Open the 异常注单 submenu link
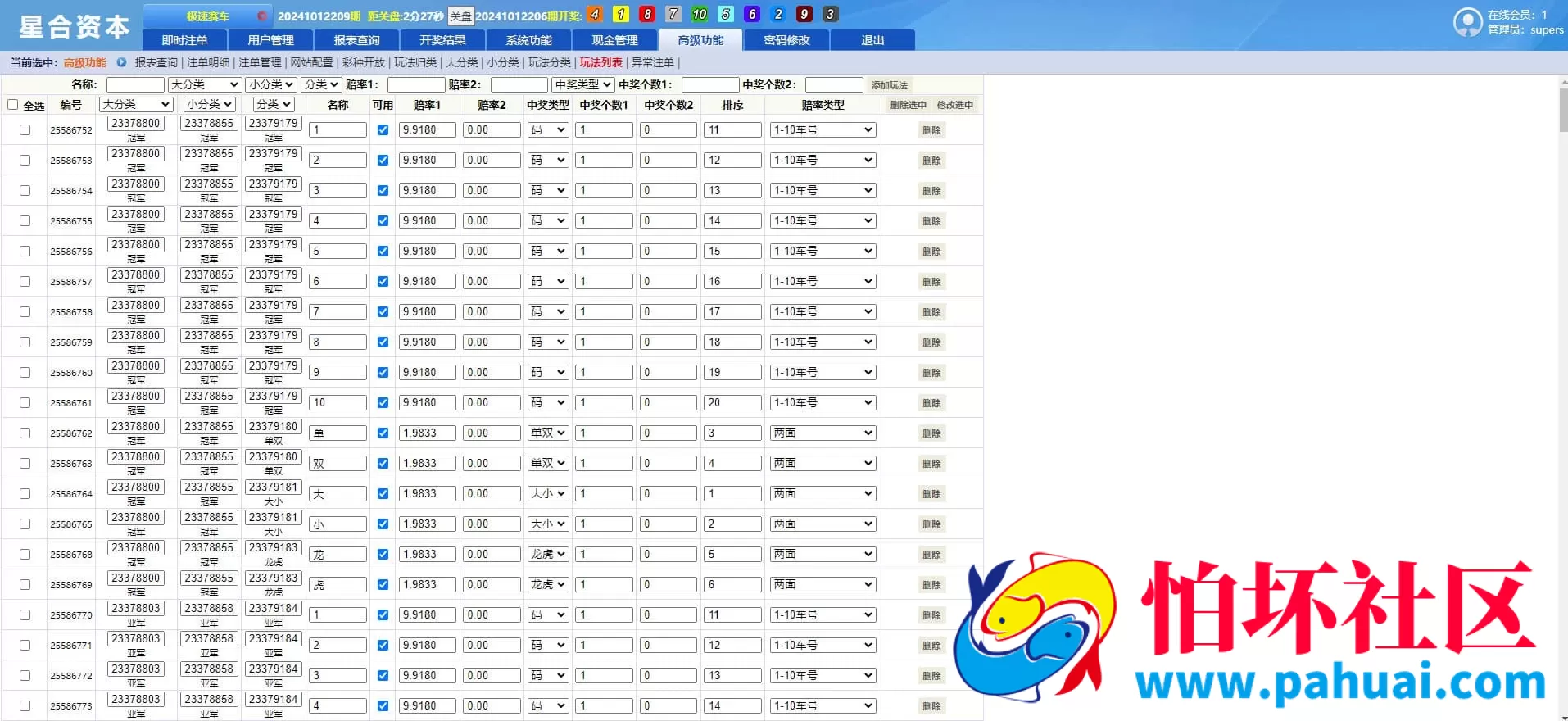The height and width of the screenshot is (721, 1568). 653,62
